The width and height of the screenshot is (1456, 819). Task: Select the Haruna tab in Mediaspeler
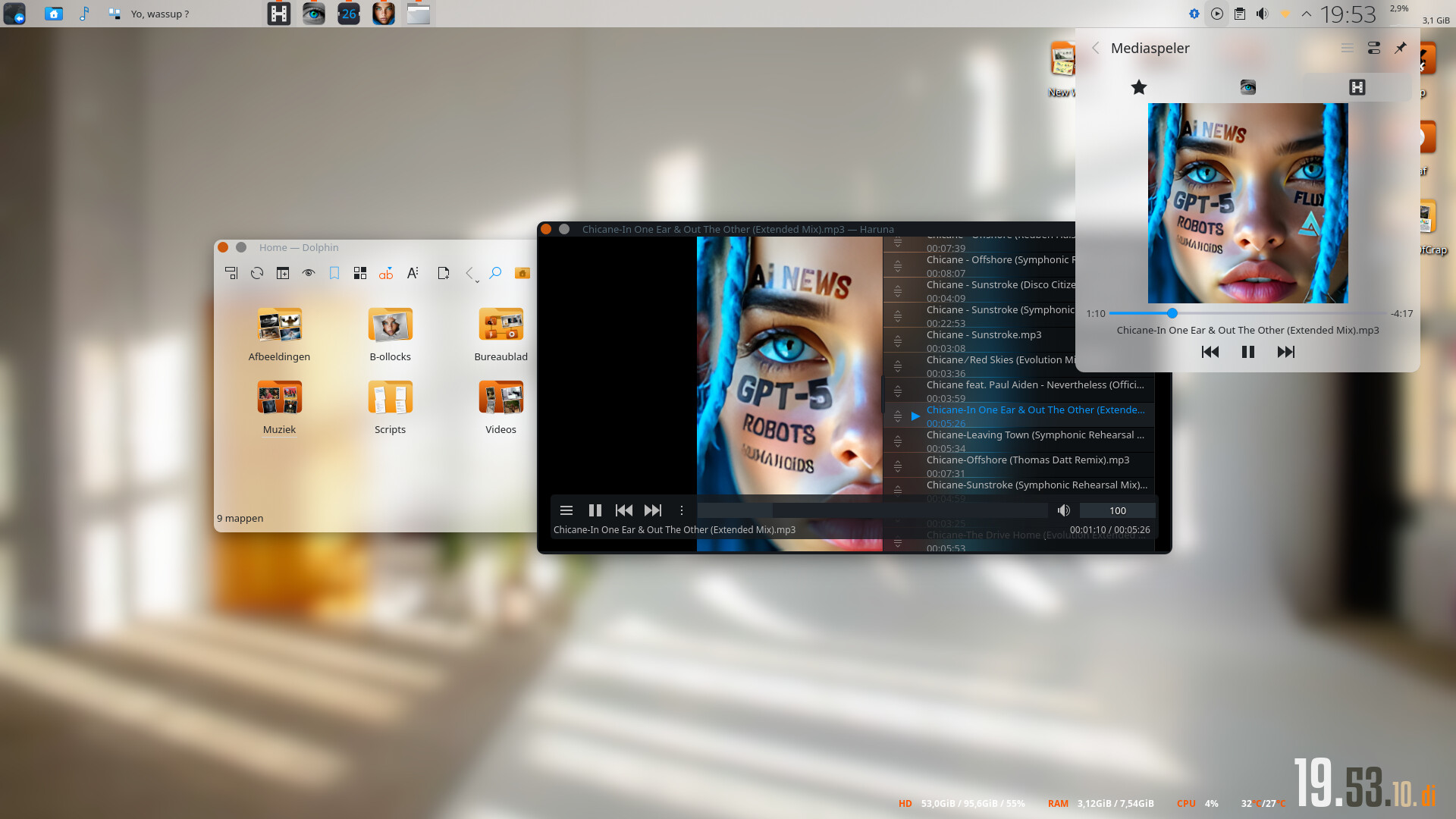[x=1357, y=87]
